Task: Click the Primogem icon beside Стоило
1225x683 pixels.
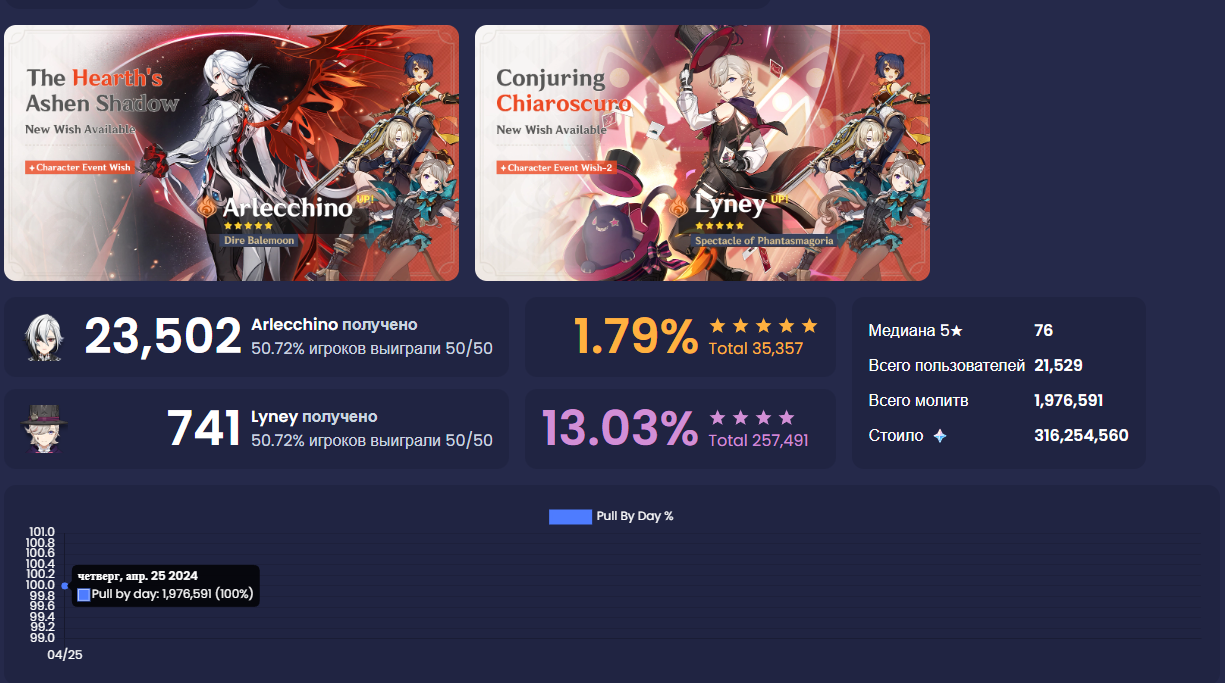Action: click(x=939, y=436)
